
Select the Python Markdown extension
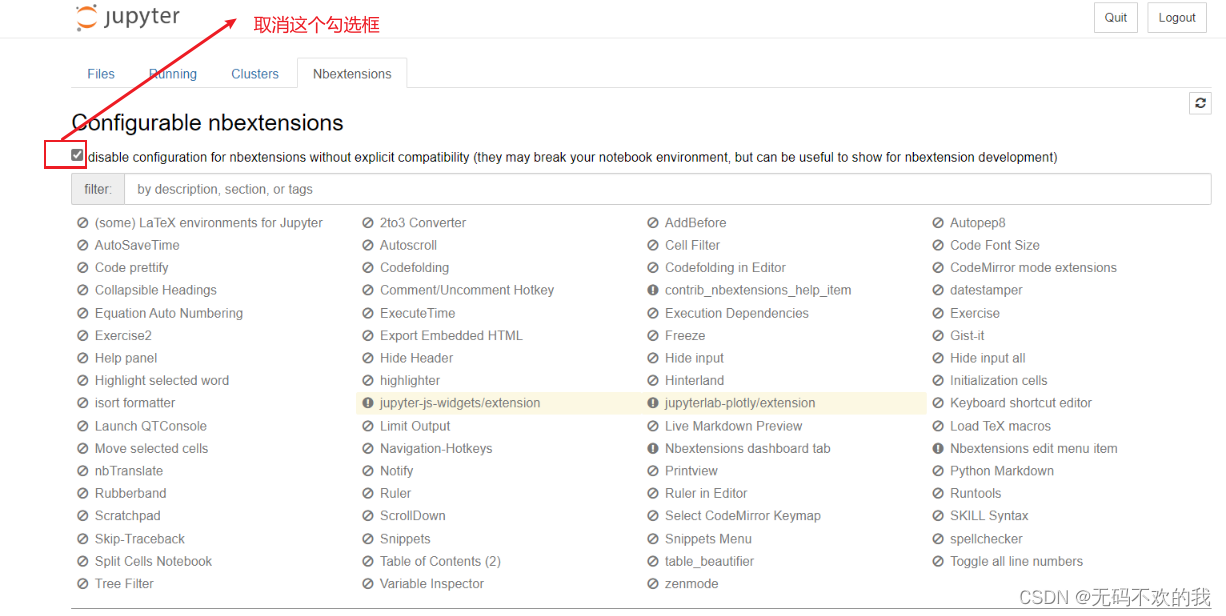1002,471
